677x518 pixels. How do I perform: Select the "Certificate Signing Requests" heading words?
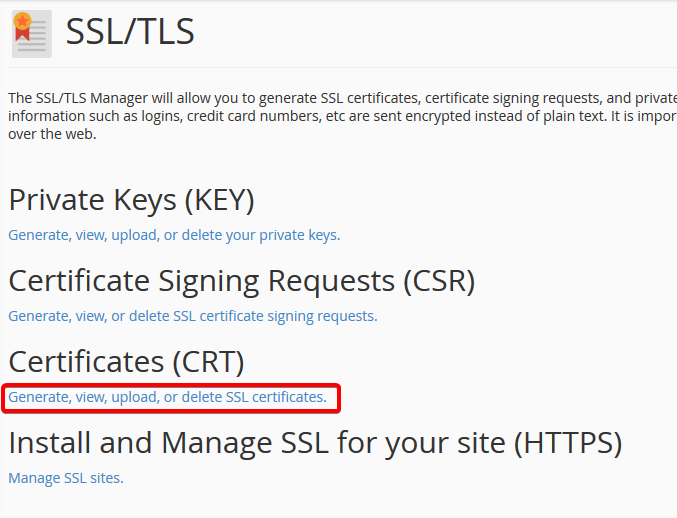coord(200,281)
